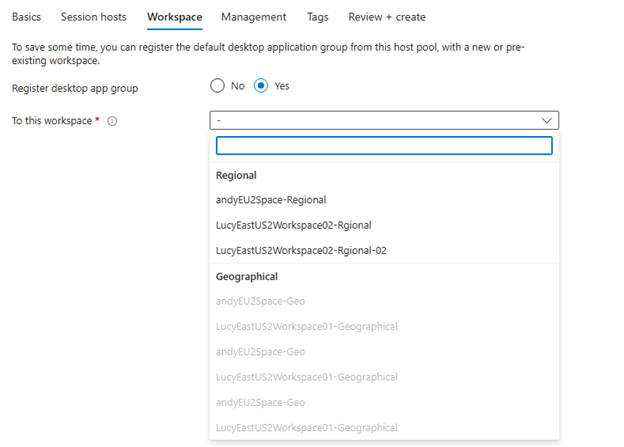Open the Session hosts tab
The image size is (624, 447).
tap(94, 17)
